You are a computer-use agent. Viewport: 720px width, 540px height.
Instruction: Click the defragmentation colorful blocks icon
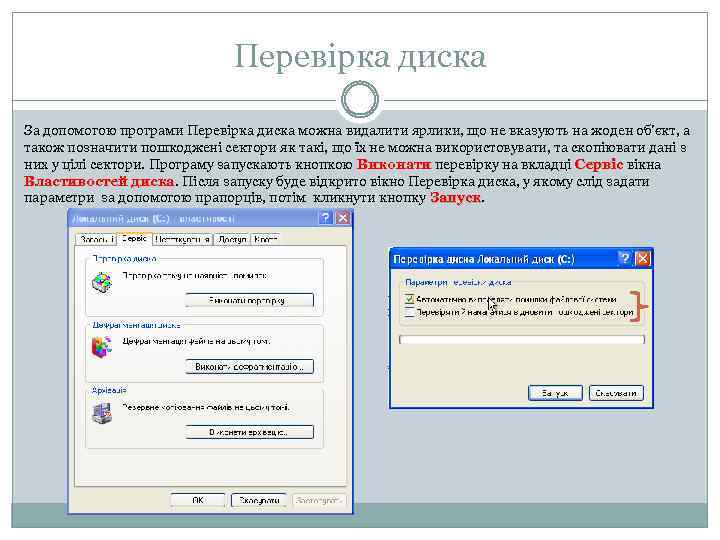[x=101, y=347]
